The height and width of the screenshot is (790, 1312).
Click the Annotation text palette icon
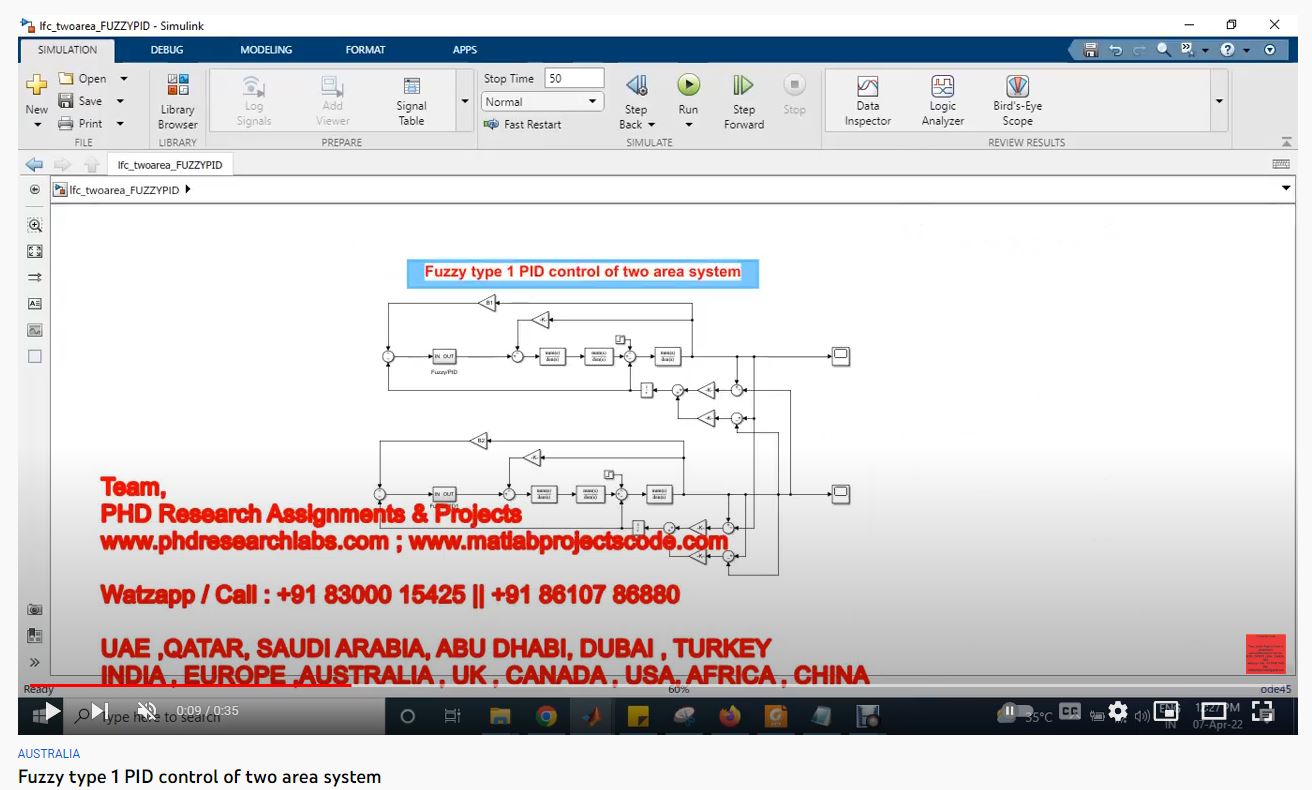point(35,304)
